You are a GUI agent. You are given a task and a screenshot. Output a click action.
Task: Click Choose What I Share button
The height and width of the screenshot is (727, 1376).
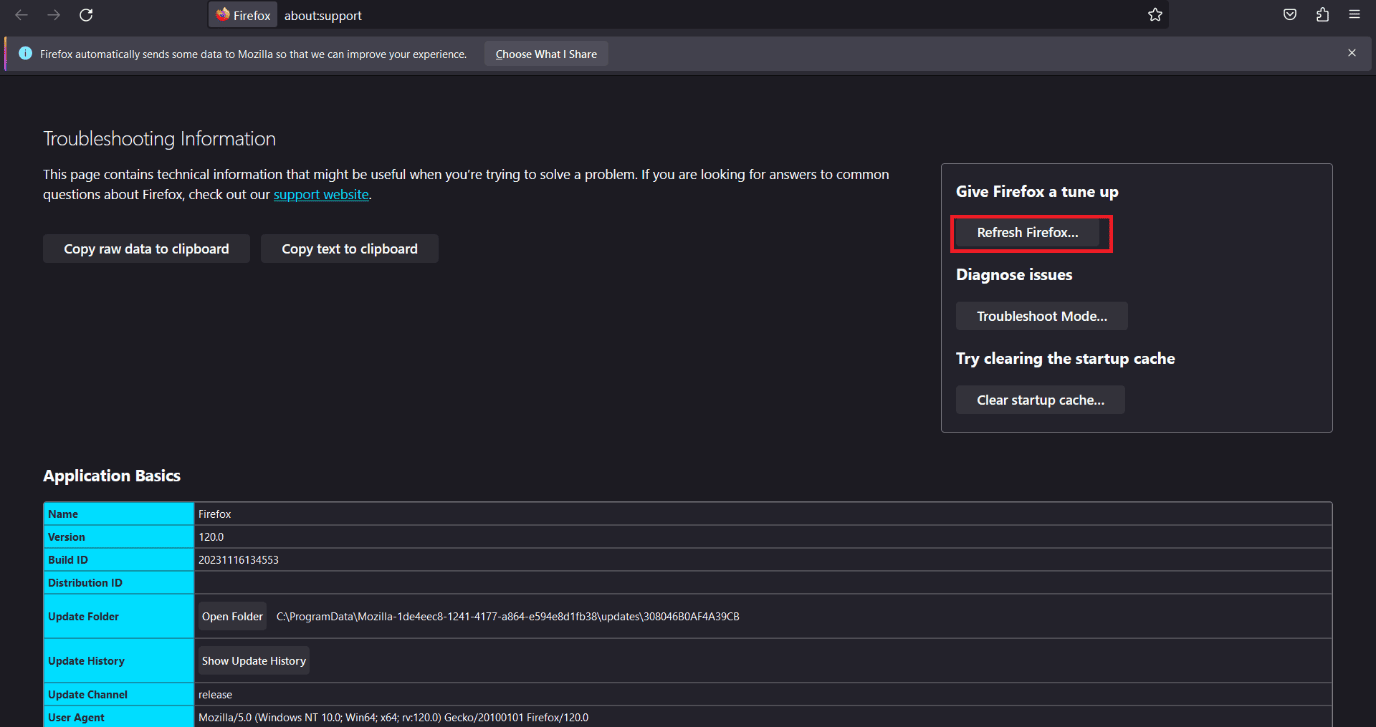pos(546,54)
